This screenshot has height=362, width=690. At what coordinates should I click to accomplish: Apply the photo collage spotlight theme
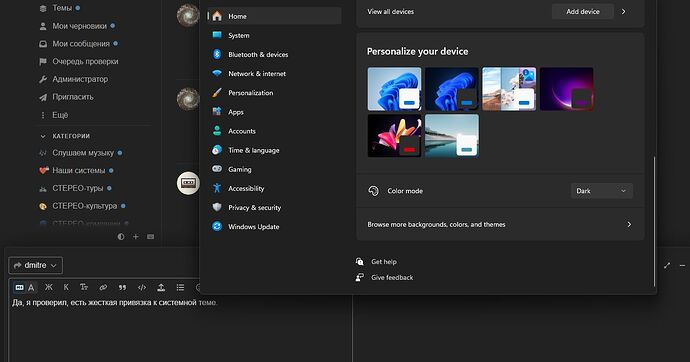click(509, 89)
